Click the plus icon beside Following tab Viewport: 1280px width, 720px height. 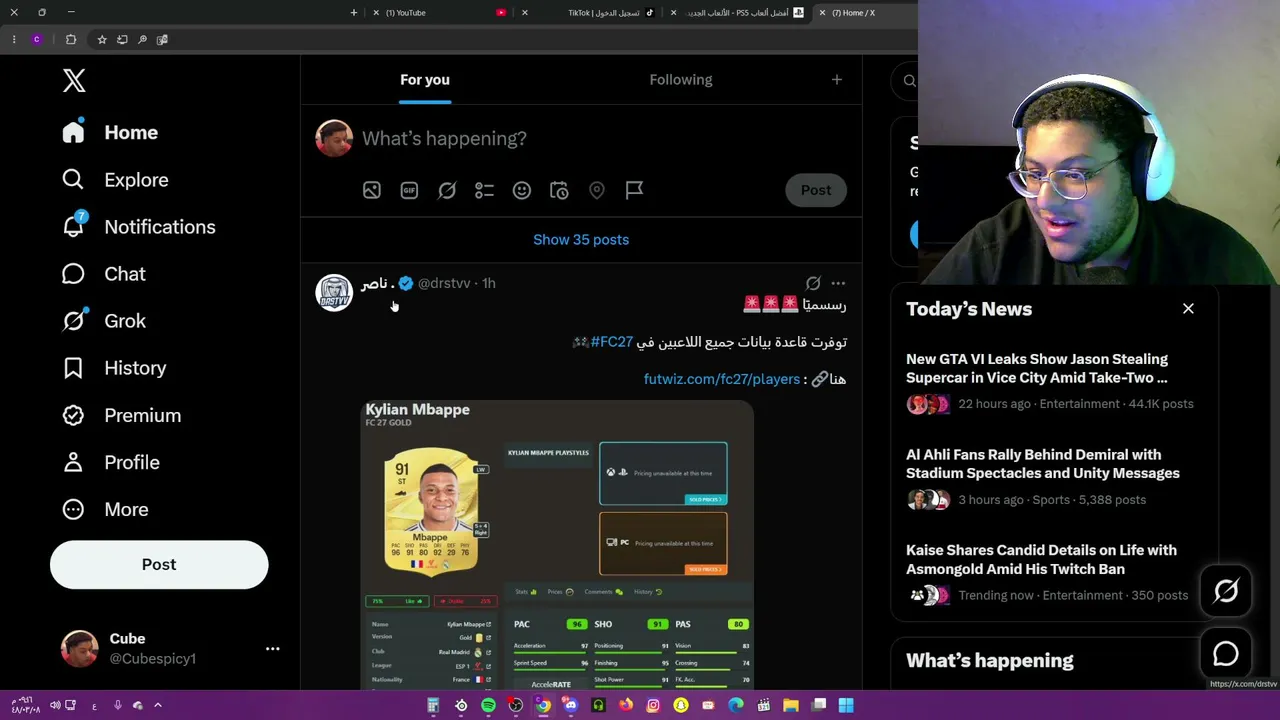tap(837, 80)
